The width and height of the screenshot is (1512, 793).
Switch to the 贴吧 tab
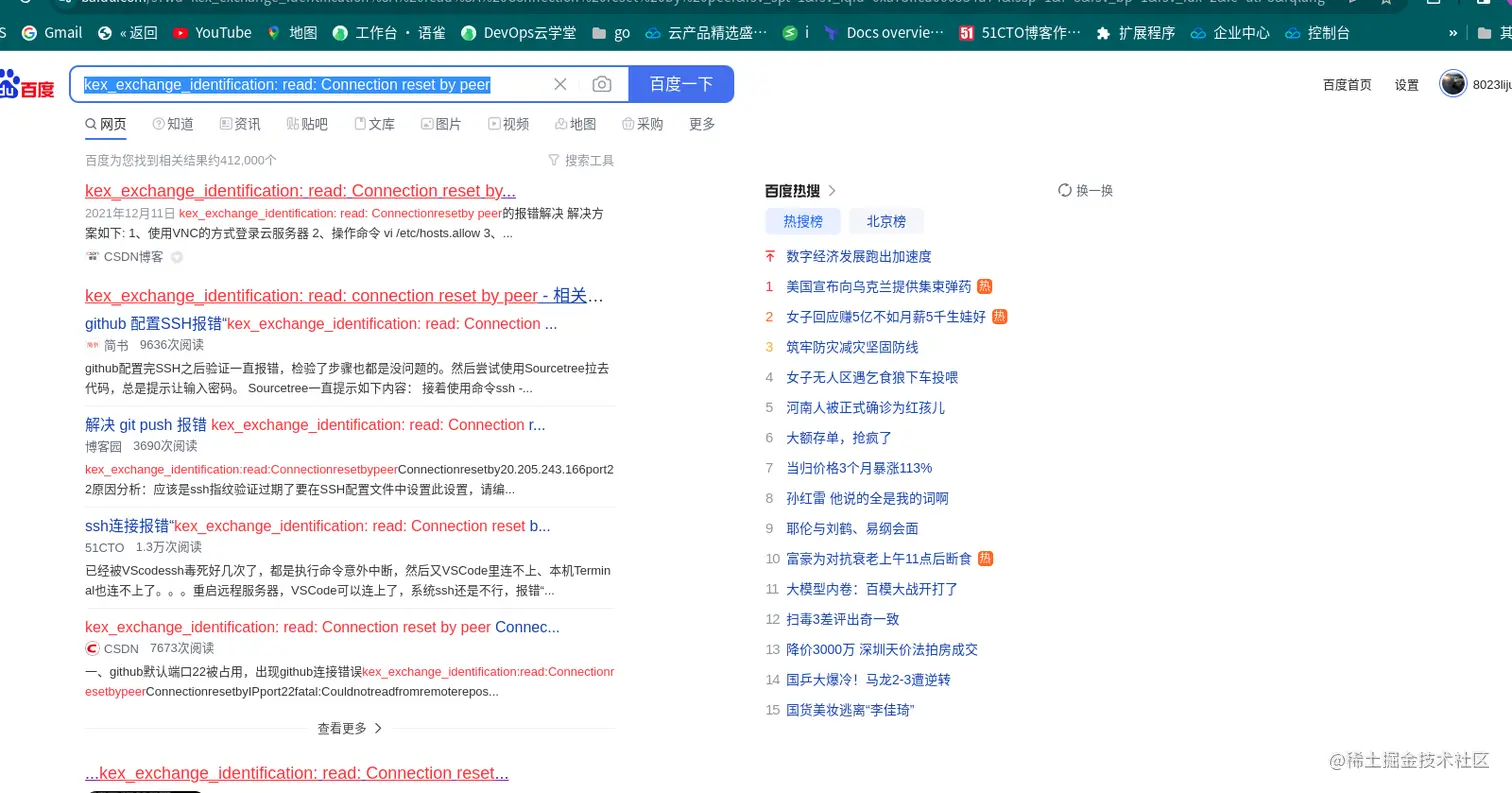pyautogui.click(x=307, y=124)
